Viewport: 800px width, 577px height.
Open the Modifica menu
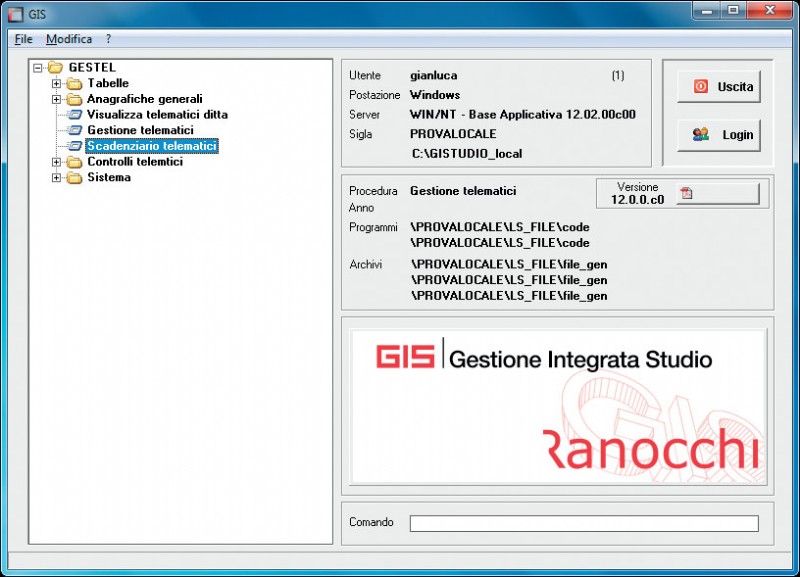tap(69, 39)
